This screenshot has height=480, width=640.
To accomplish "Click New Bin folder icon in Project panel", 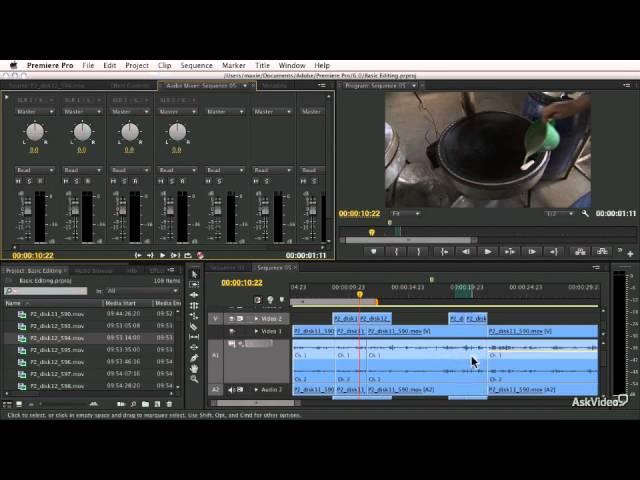I will coord(145,404).
